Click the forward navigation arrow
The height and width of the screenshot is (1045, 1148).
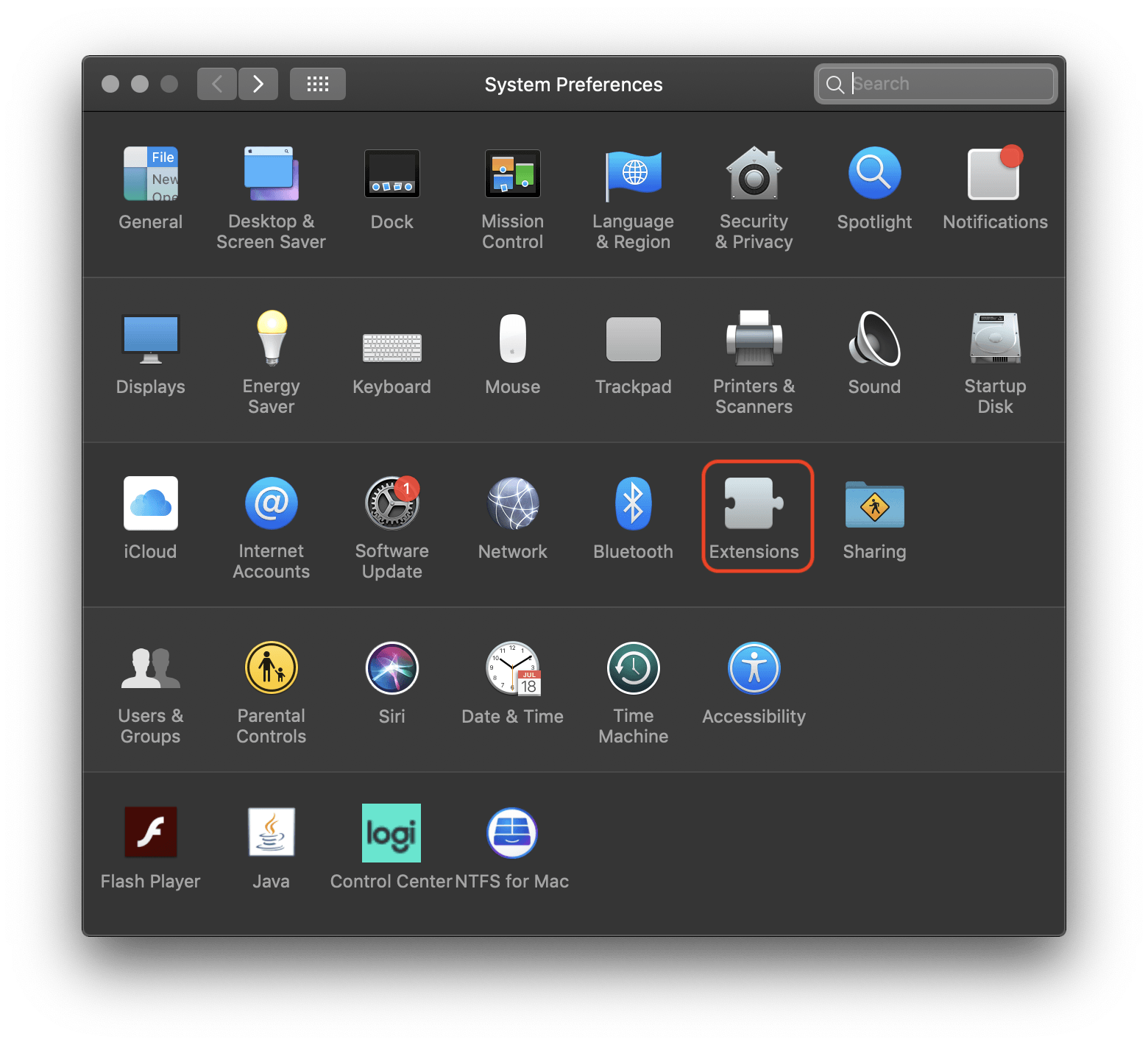point(258,84)
